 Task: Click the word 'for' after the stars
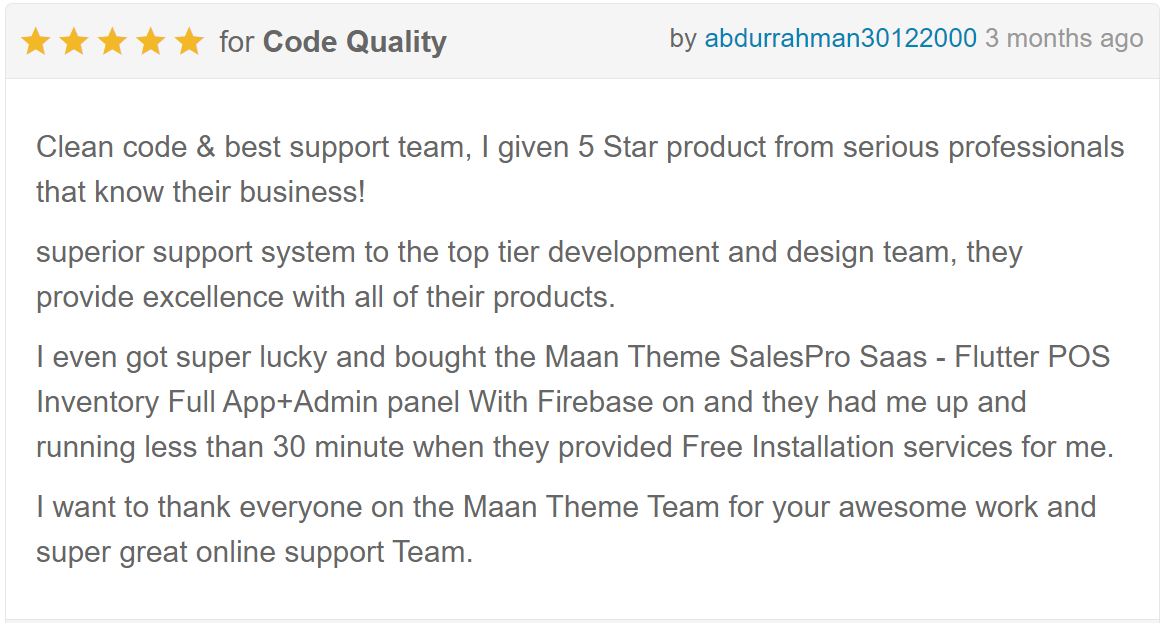237,42
